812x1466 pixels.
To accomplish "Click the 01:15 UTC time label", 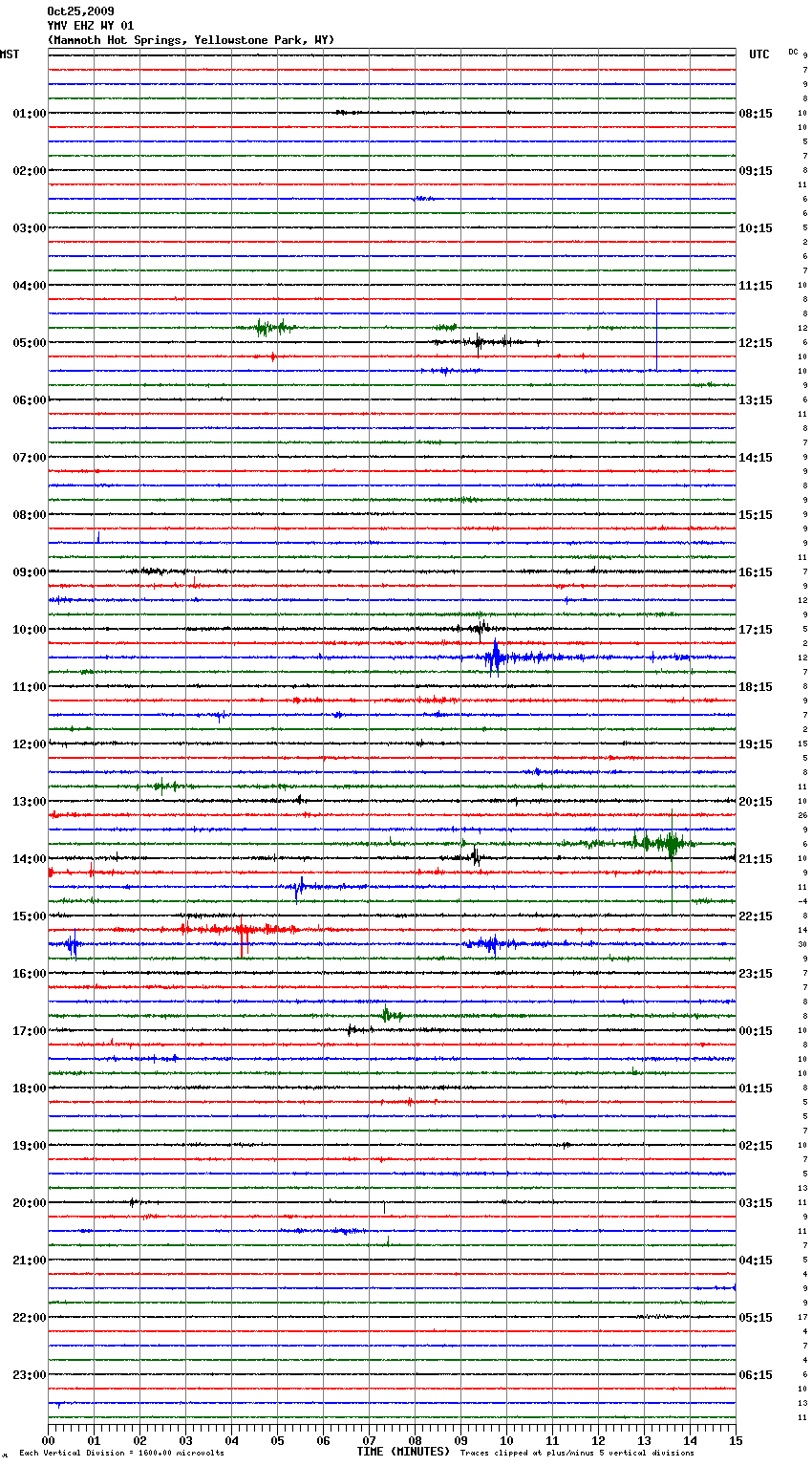I will pyautogui.click(x=756, y=1089).
